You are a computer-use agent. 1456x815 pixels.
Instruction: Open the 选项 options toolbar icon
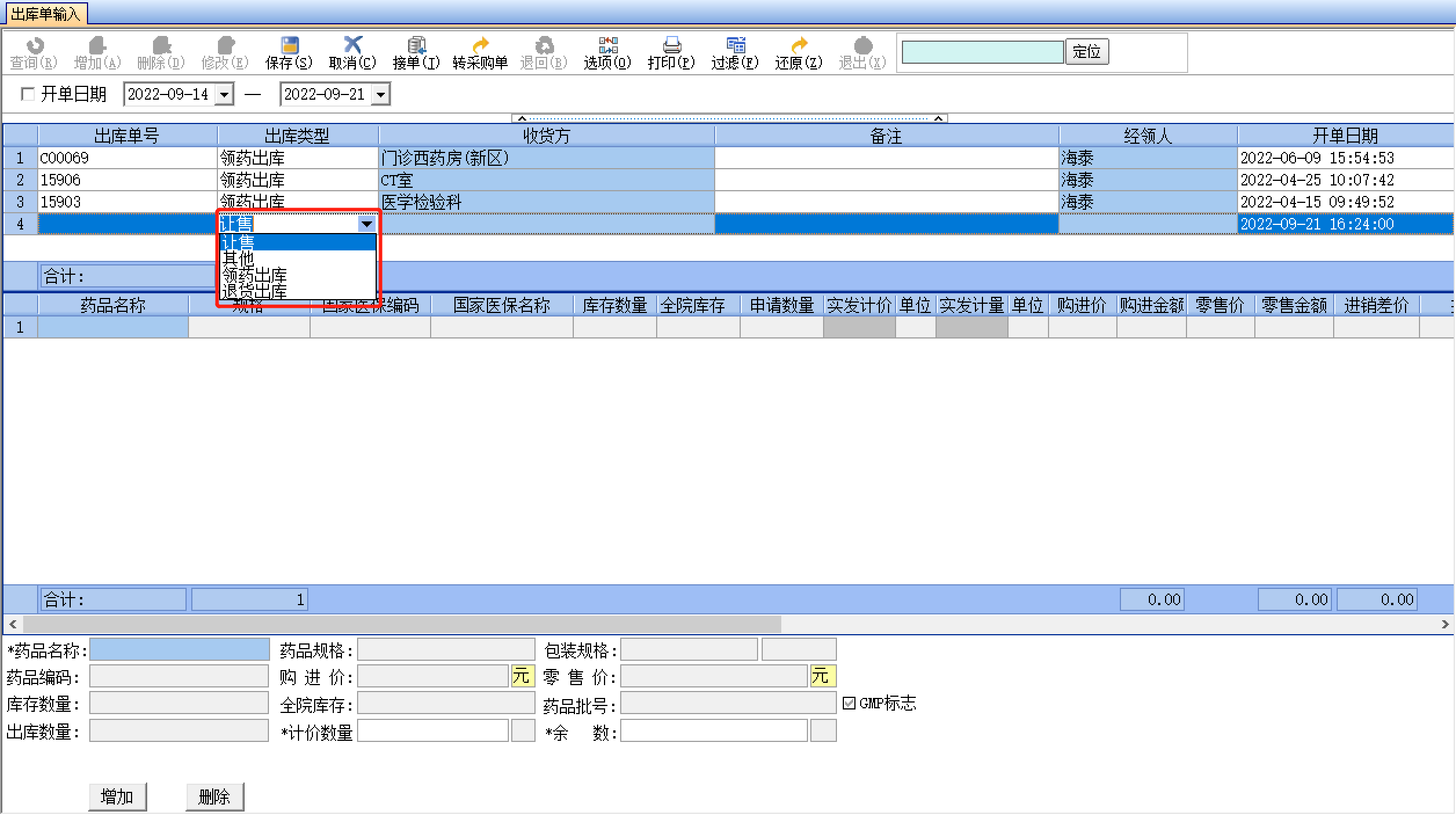click(607, 46)
